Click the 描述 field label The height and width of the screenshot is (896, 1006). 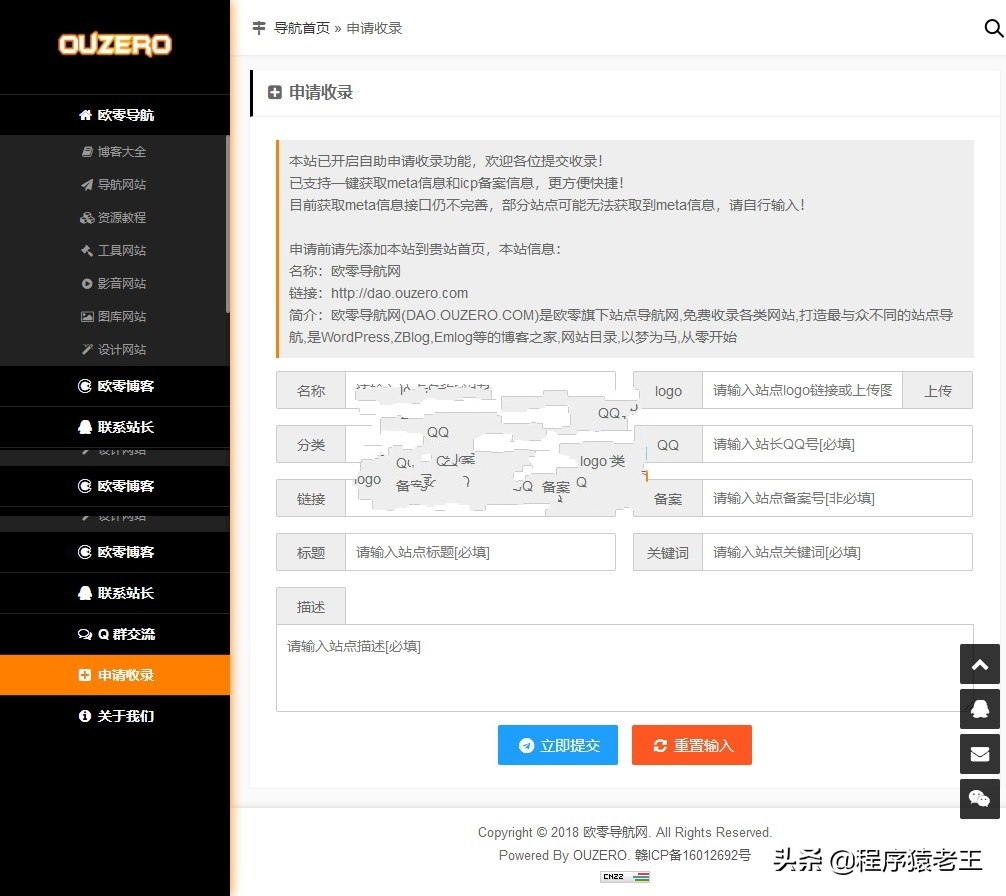pyautogui.click(x=311, y=606)
